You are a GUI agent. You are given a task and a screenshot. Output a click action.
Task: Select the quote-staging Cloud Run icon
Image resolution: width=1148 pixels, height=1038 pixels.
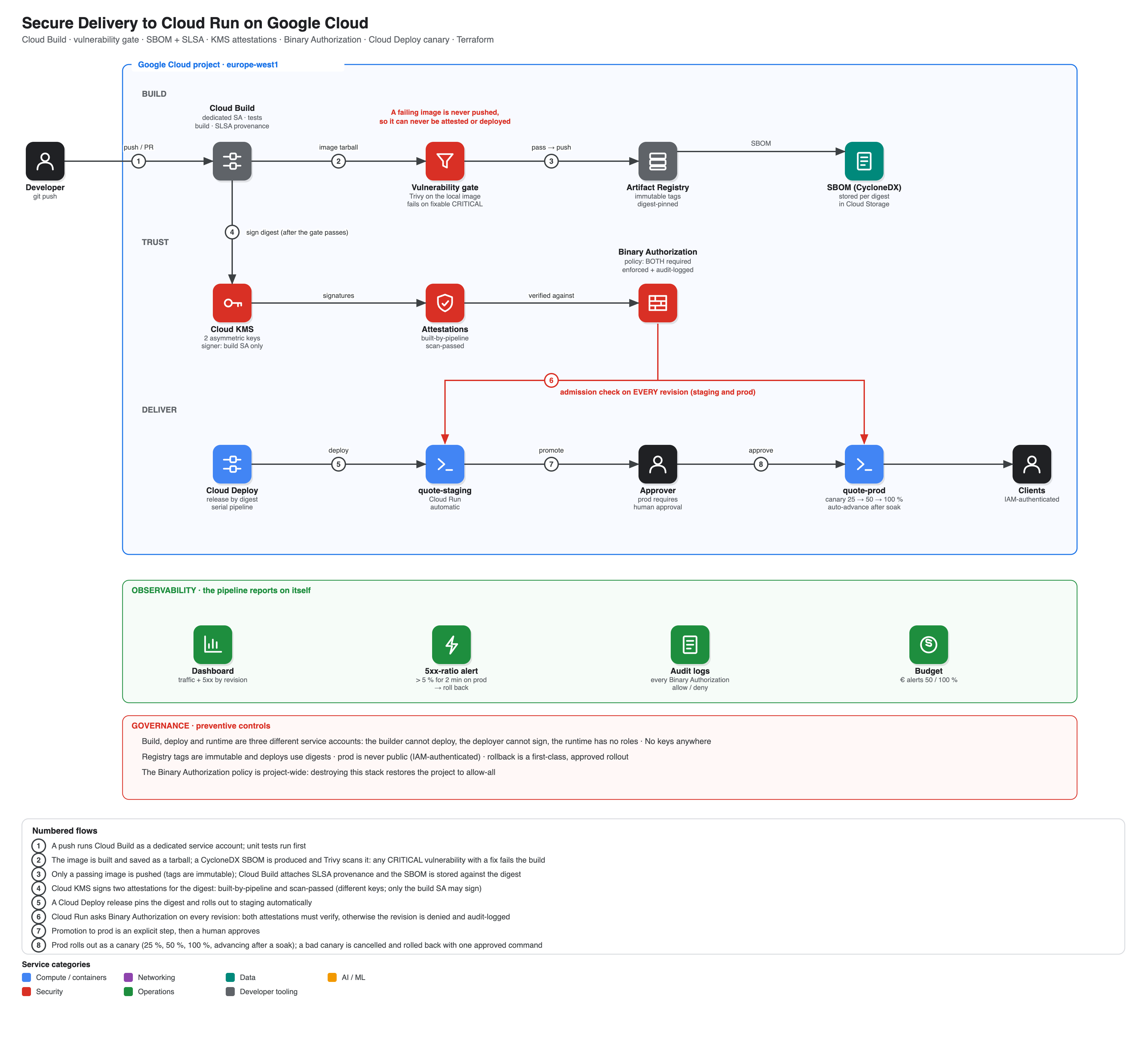tap(445, 464)
